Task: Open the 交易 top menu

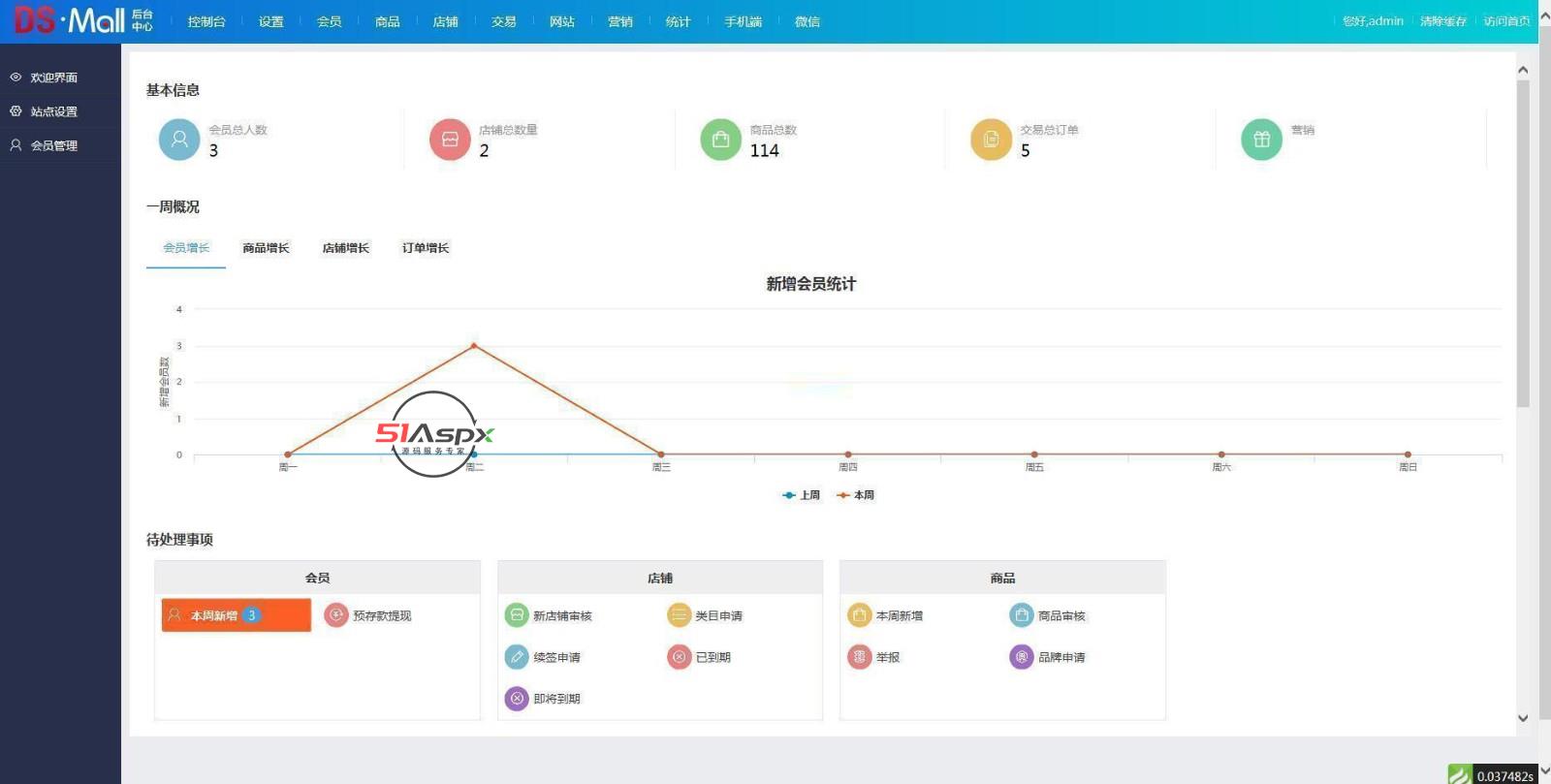Action: coord(504,21)
